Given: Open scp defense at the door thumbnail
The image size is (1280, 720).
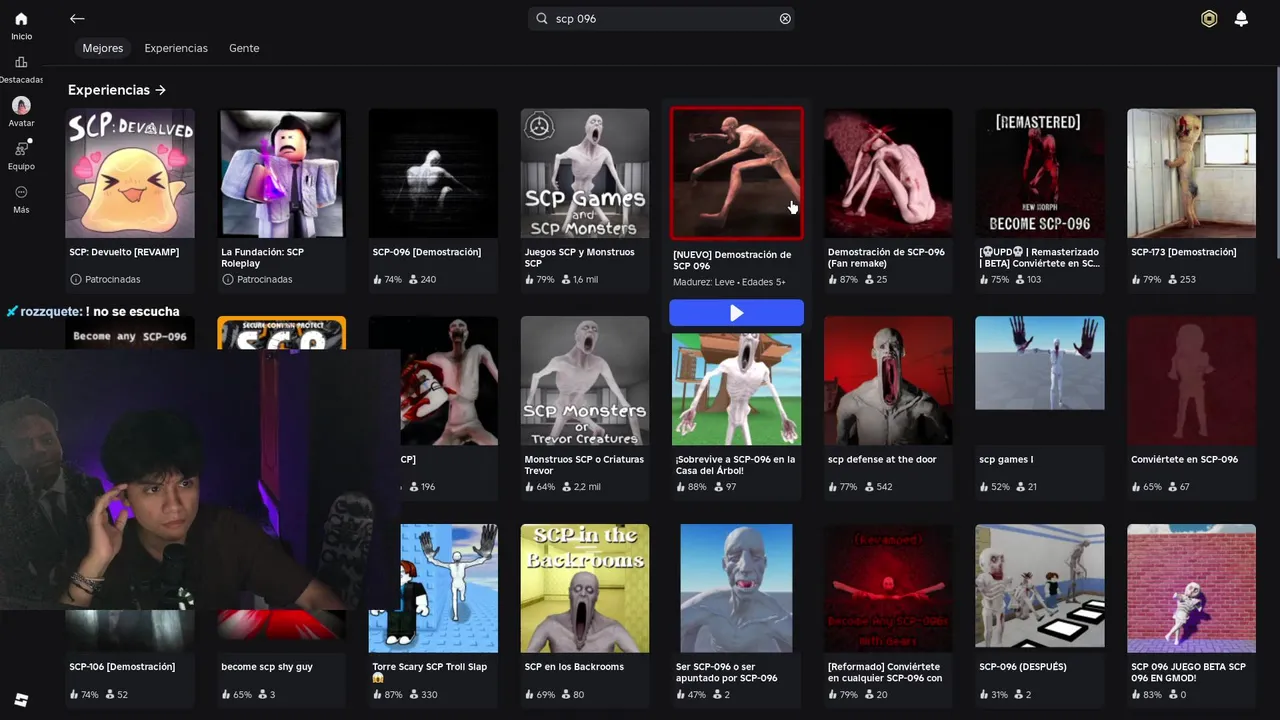Looking at the screenshot, I should coord(888,381).
